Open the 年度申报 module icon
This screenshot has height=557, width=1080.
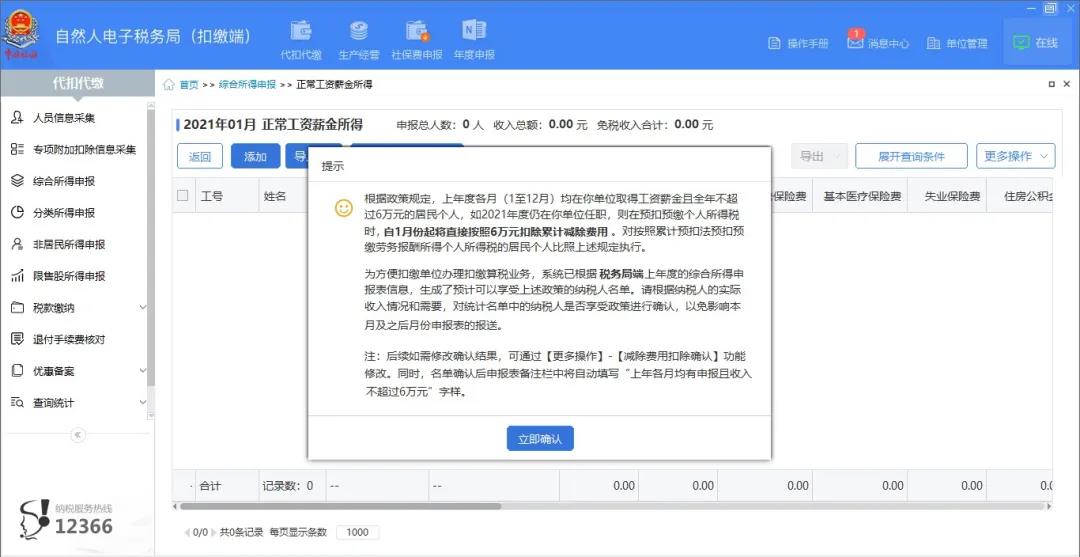point(474,40)
